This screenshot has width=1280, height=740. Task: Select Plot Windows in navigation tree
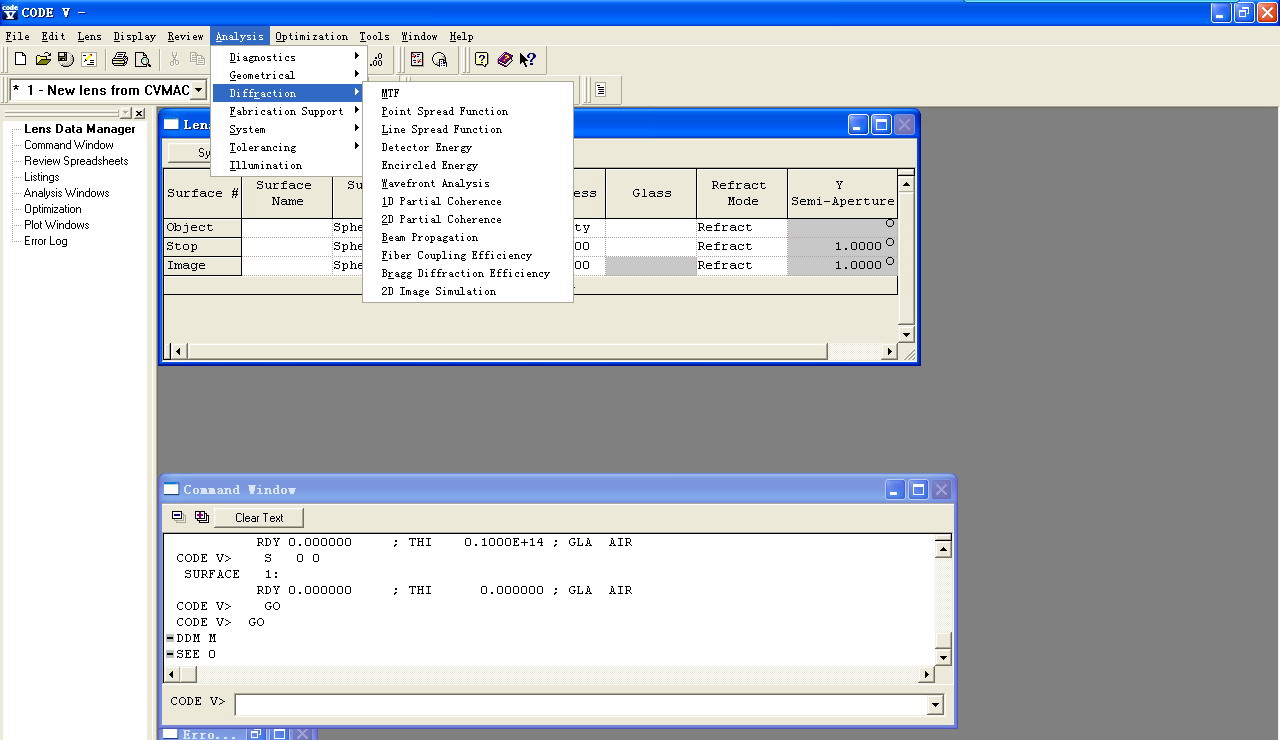pos(57,225)
